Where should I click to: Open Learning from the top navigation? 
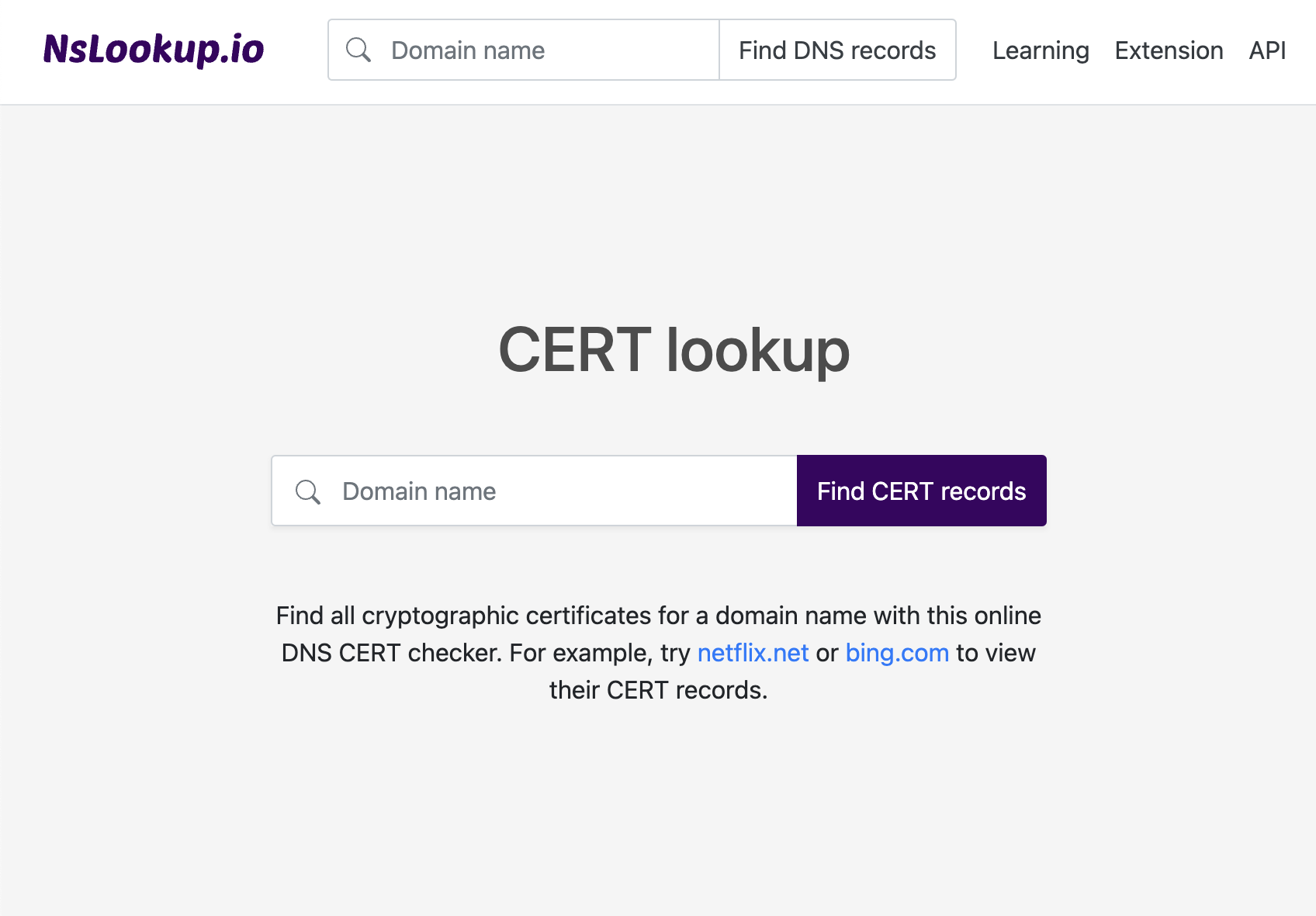tap(1040, 50)
